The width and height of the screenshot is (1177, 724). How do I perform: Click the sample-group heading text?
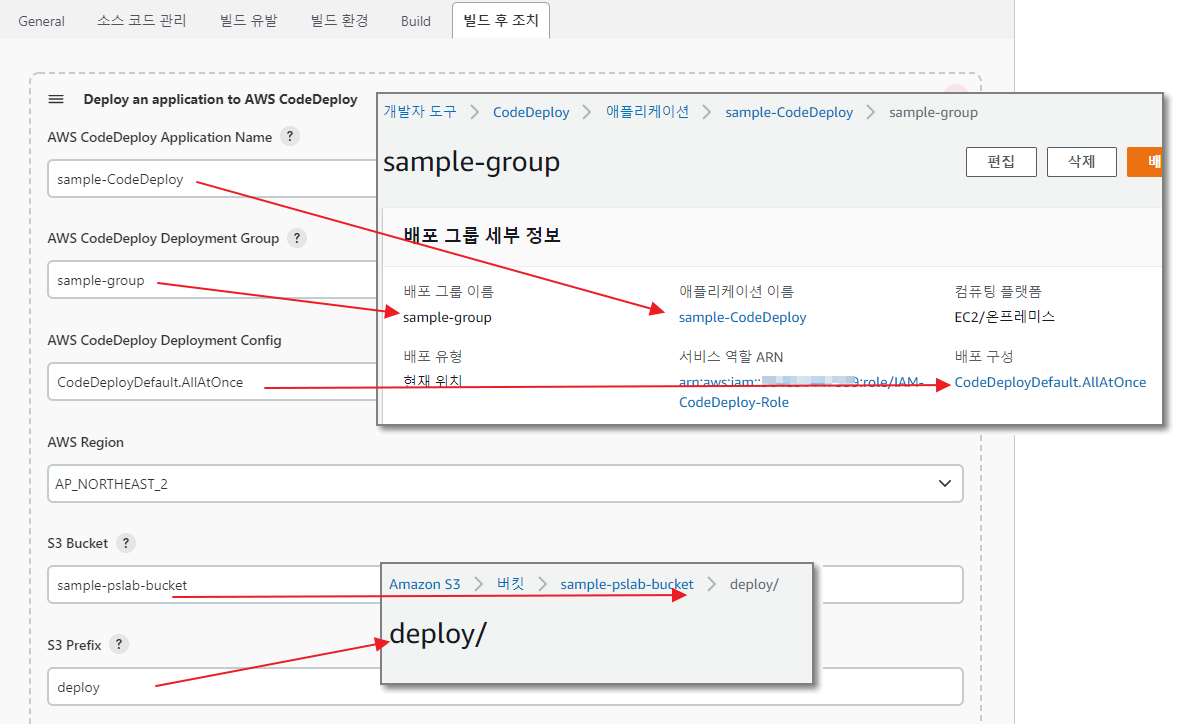(471, 162)
